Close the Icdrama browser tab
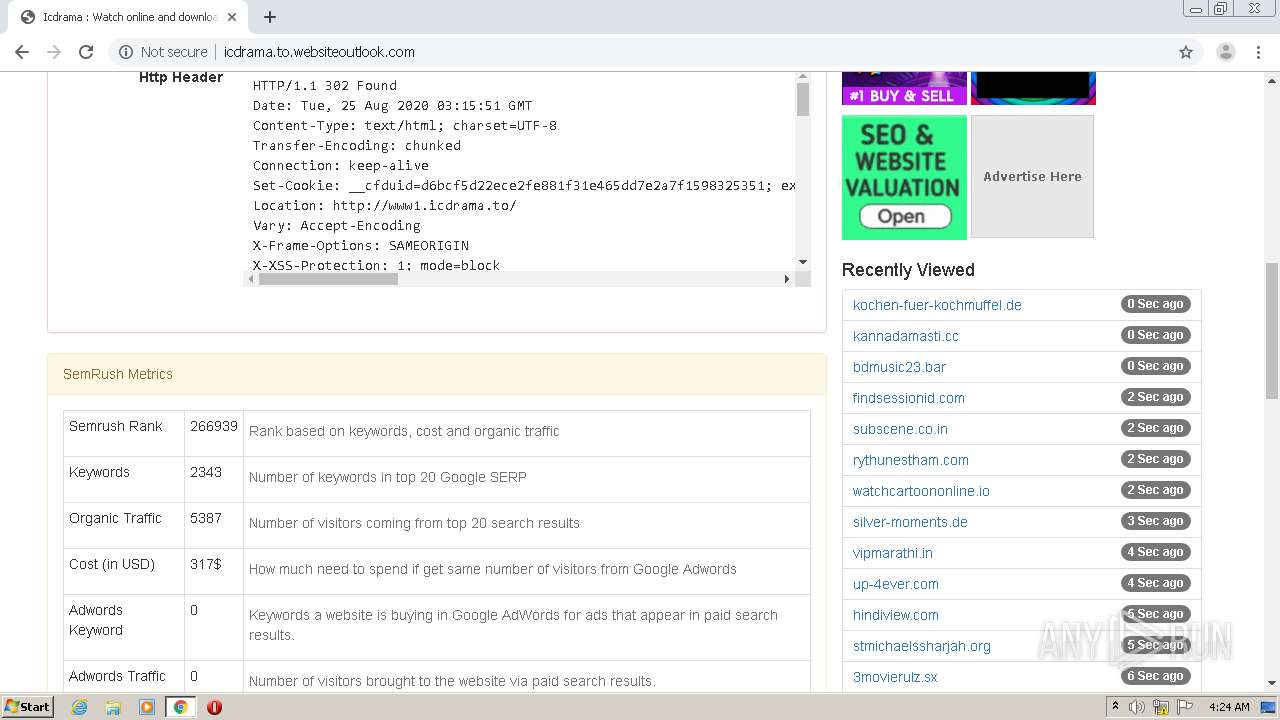Viewport: 1280px width, 720px height. tap(232, 17)
